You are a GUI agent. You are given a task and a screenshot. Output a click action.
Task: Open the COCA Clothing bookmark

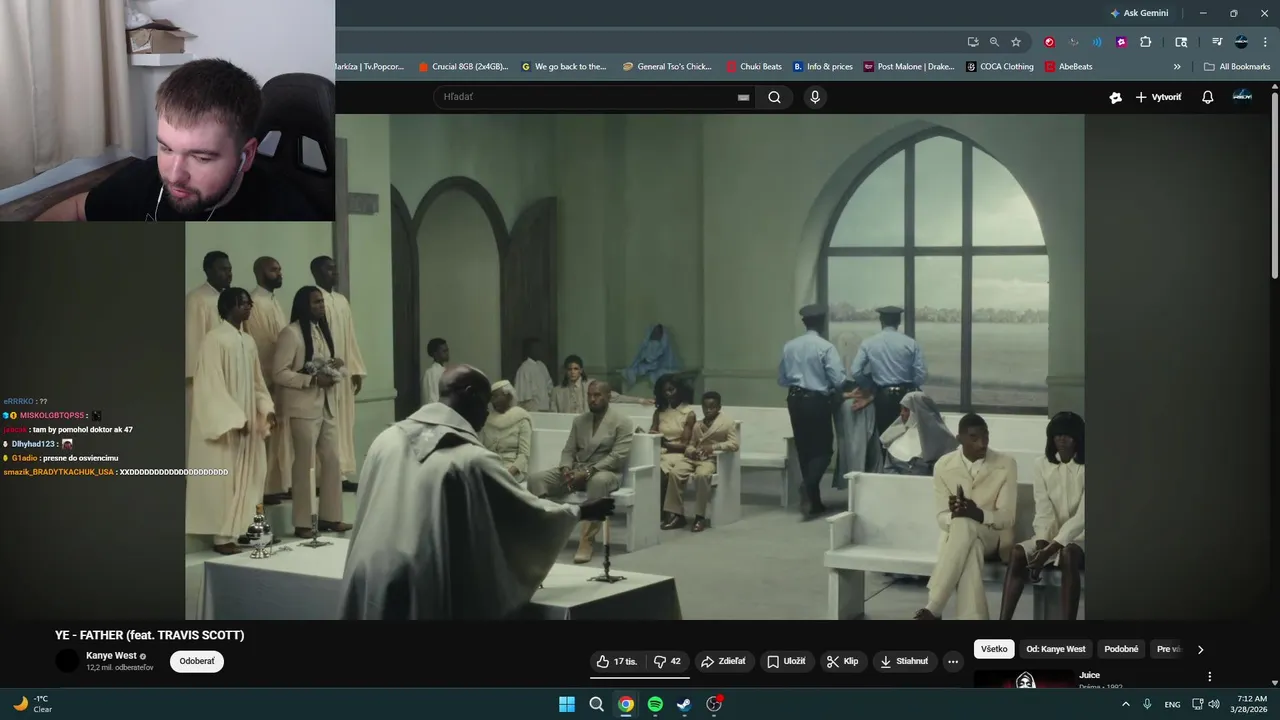pos(1000,67)
